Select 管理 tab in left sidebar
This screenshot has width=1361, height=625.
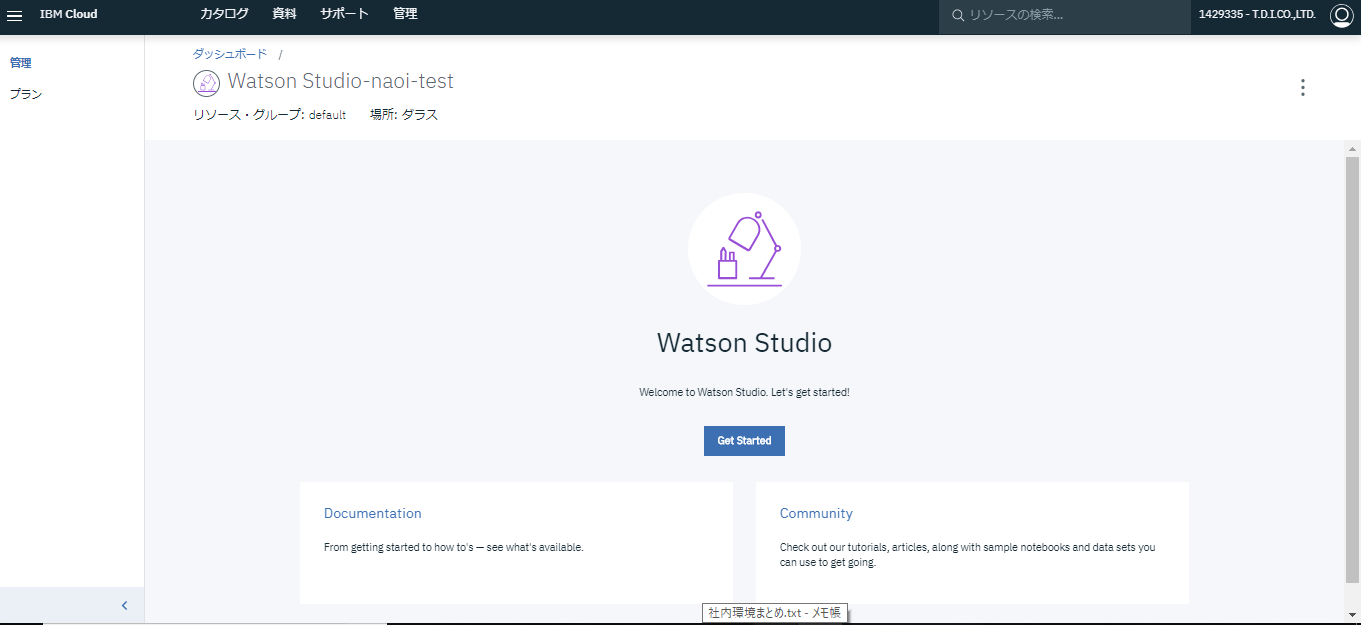[21, 63]
